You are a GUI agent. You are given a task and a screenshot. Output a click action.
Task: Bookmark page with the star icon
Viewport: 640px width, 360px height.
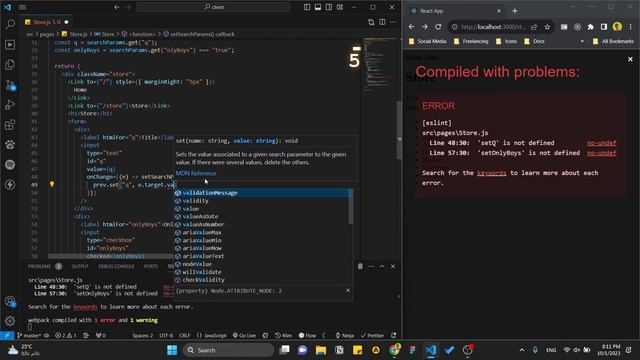(x=547, y=27)
